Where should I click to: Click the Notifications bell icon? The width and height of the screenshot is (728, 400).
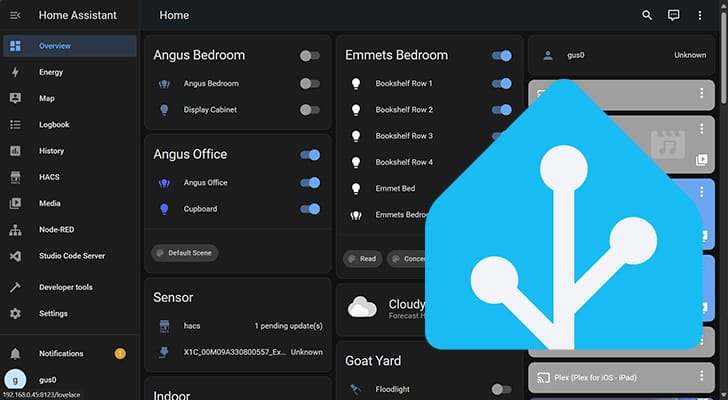pos(15,354)
